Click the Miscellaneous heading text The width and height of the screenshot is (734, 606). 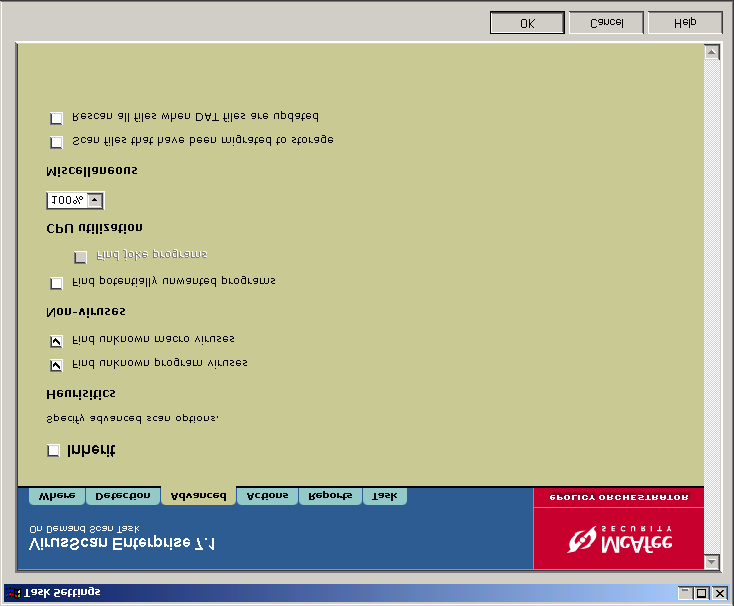click(92, 170)
